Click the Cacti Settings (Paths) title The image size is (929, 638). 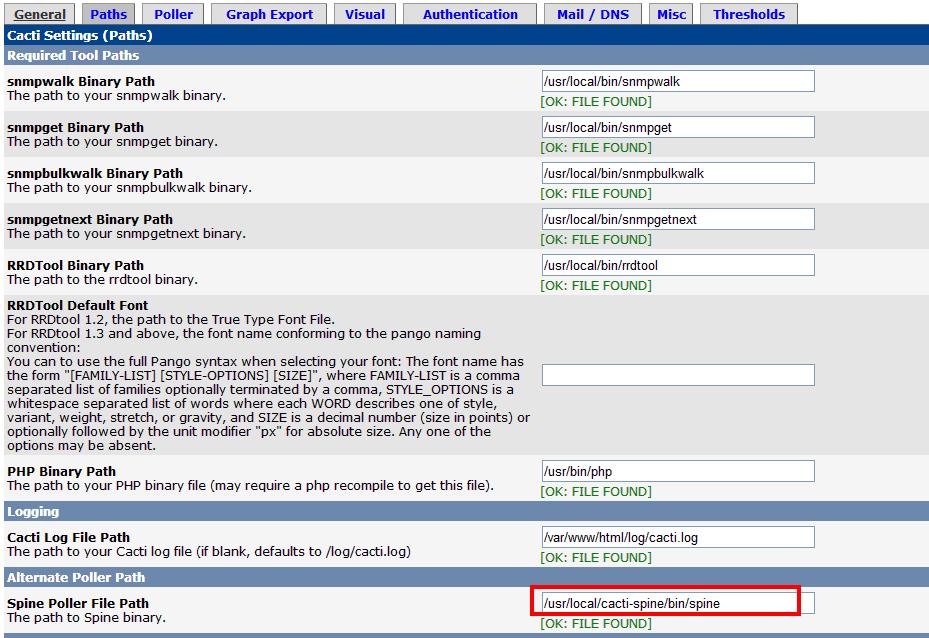(79, 35)
